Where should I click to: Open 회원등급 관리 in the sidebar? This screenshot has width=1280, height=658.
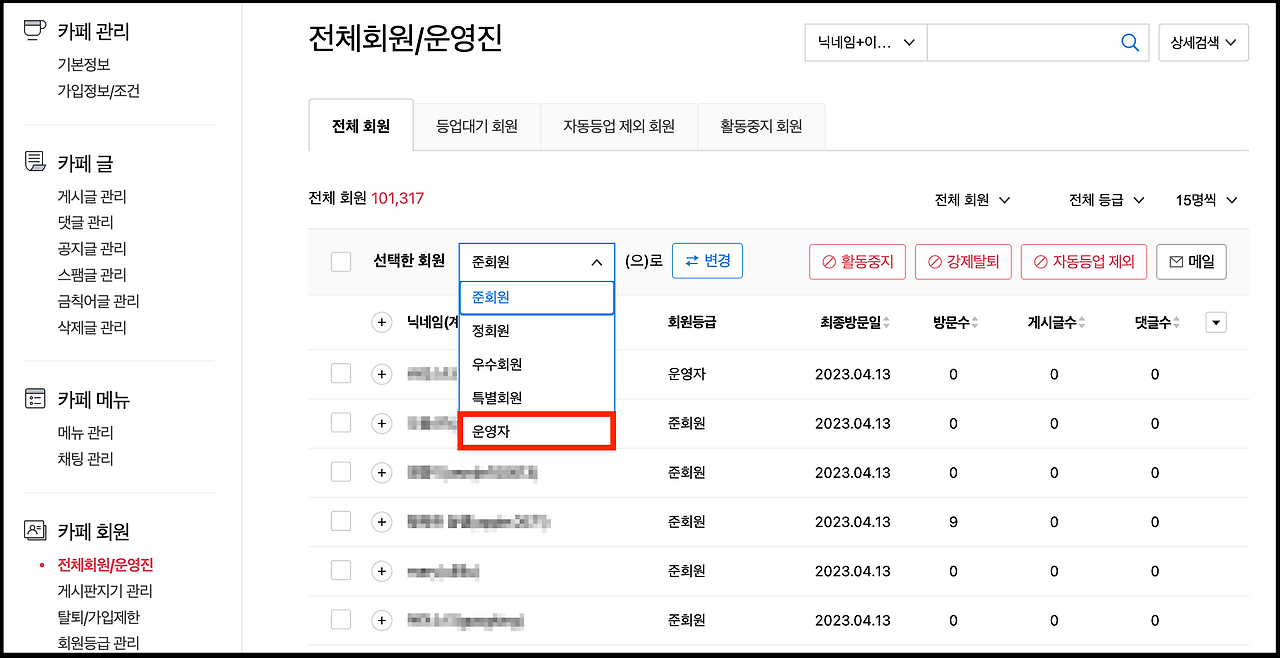(x=98, y=643)
